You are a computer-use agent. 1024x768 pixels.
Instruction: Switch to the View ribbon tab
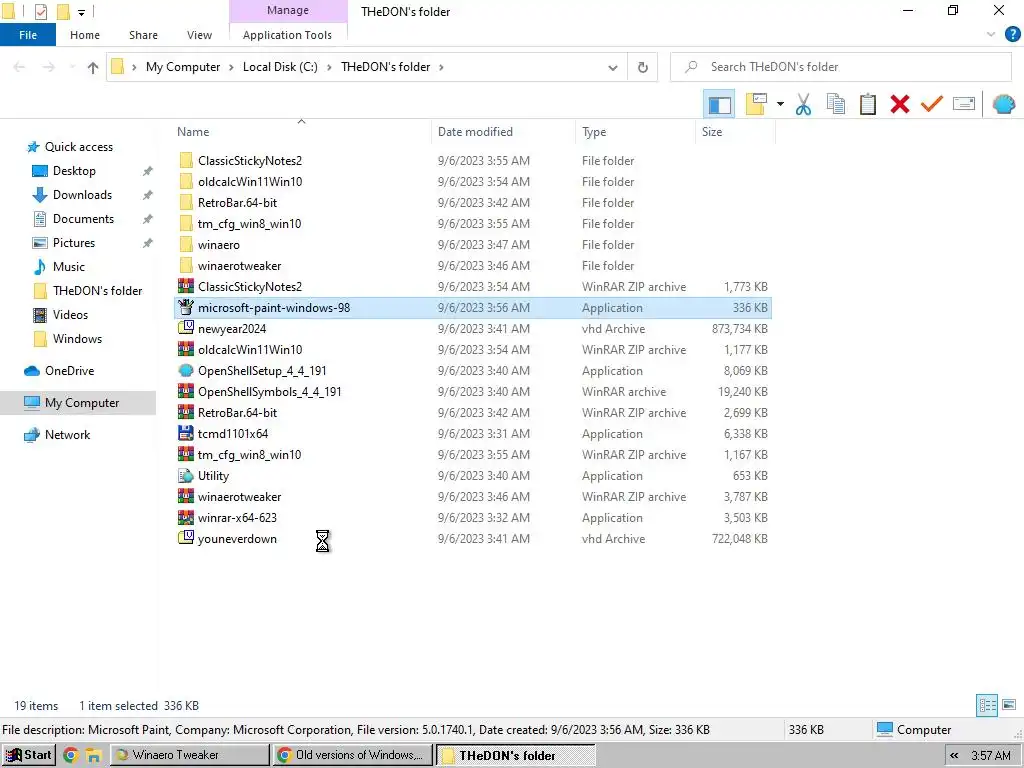coord(199,35)
